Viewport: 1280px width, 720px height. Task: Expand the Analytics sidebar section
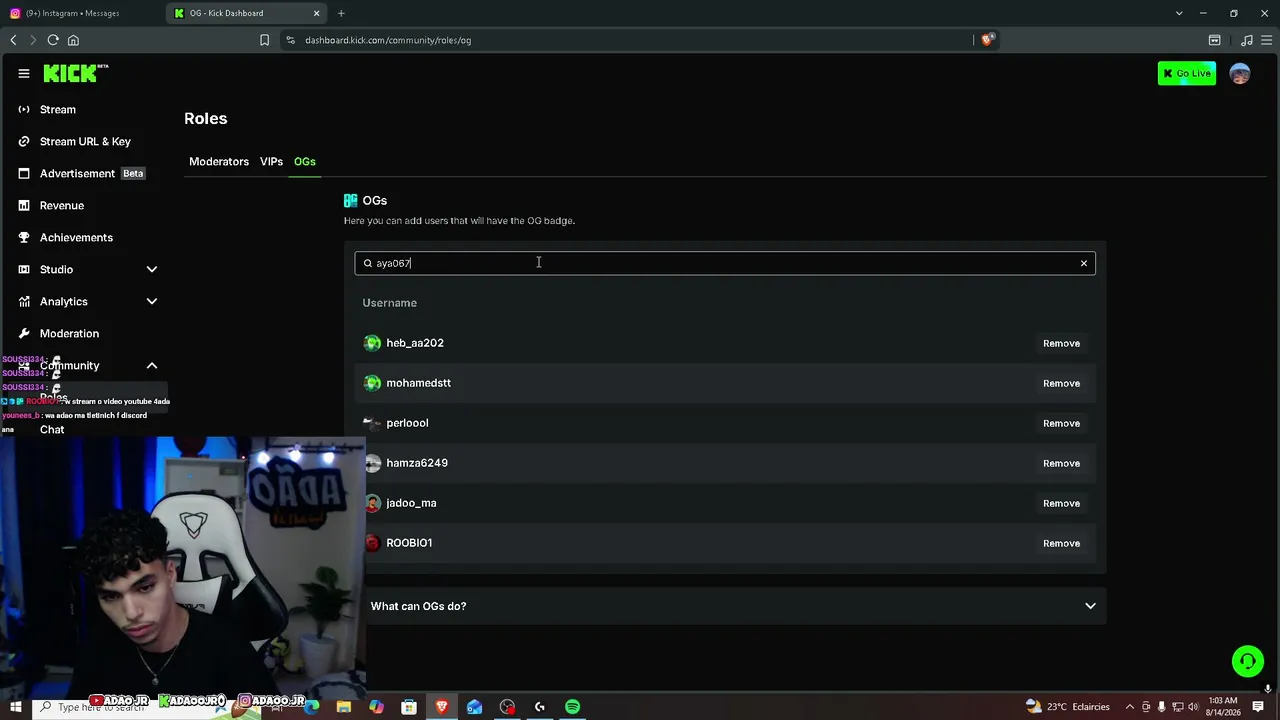tap(152, 301)
